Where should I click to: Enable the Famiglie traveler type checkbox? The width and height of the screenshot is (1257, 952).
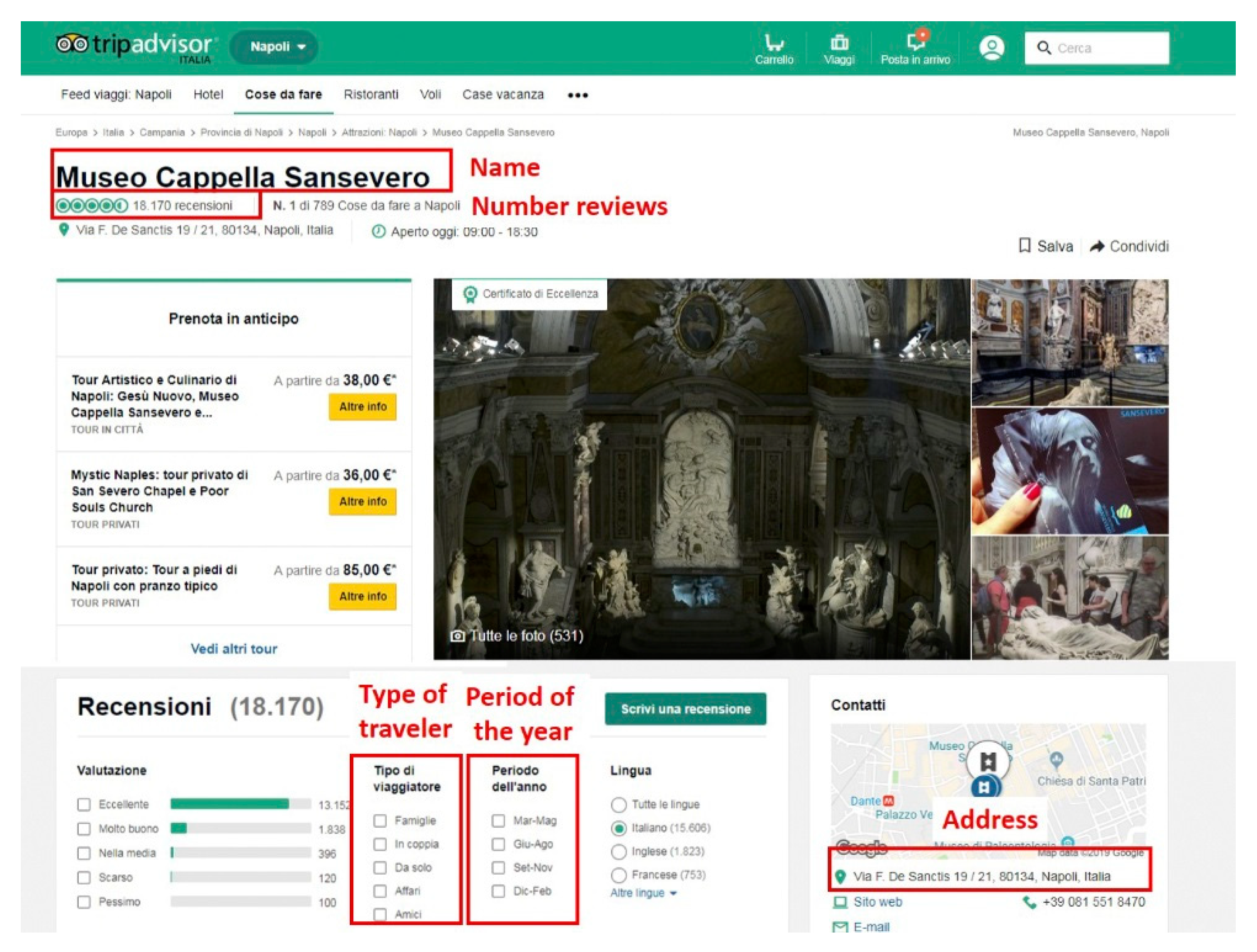tap(380, 820)
